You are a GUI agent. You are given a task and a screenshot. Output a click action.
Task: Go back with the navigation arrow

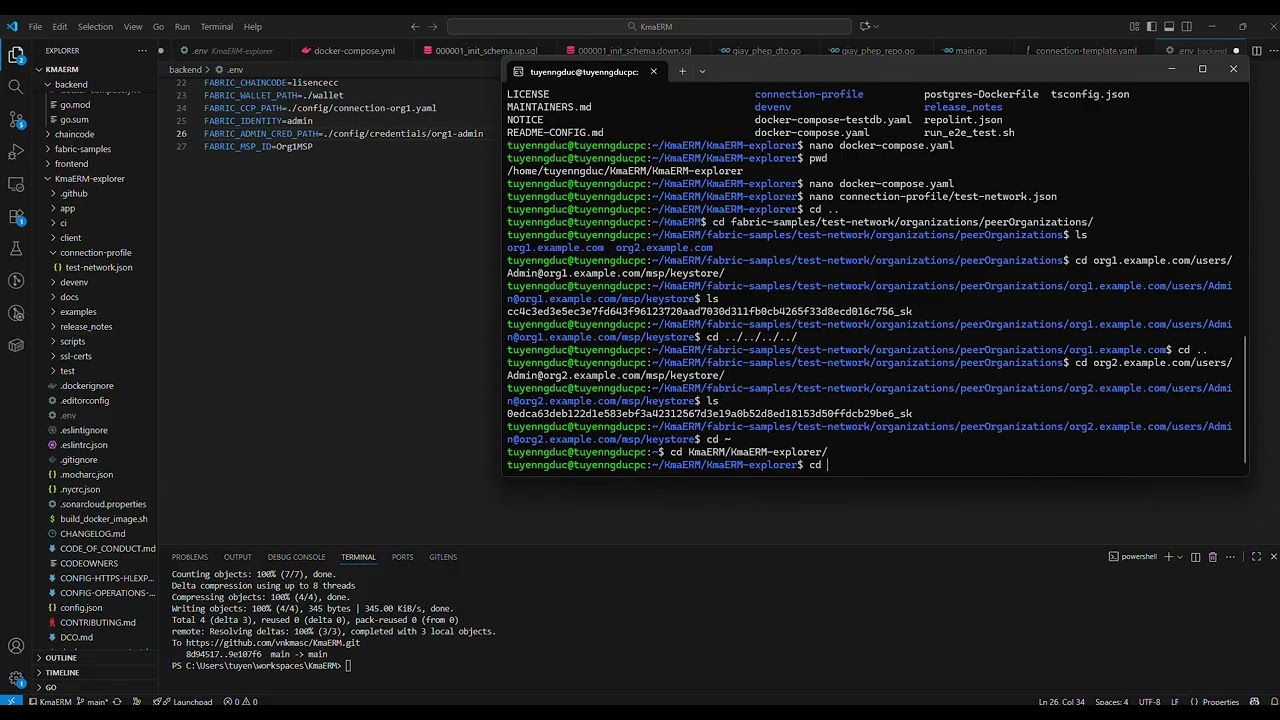[415, 26]
